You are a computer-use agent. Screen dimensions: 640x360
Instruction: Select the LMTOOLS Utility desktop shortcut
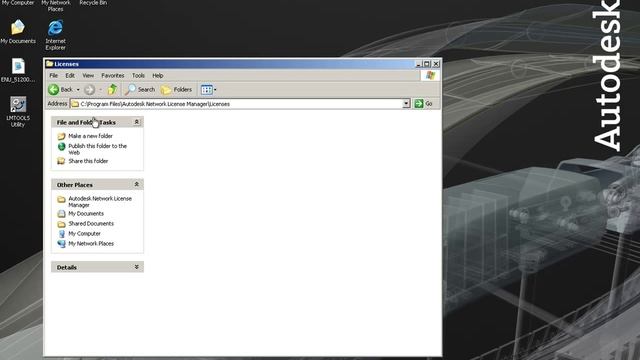point(18,111)
